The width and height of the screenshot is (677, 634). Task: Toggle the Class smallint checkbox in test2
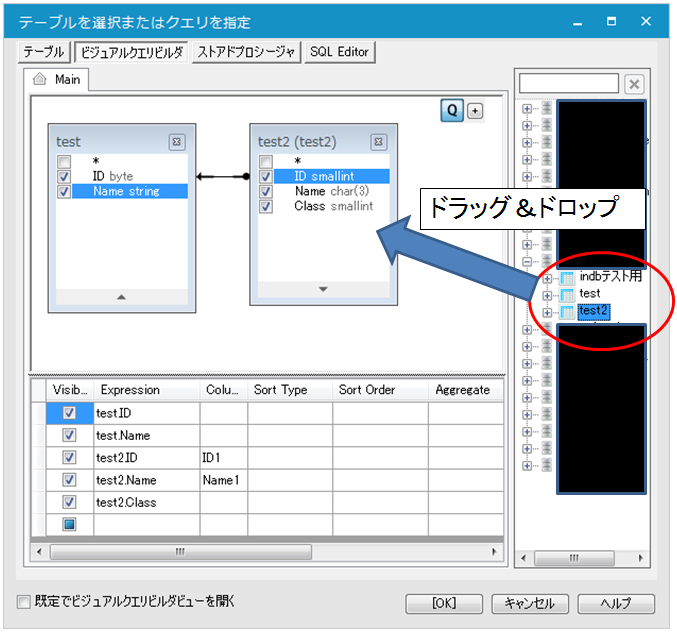pyautogui.click(x=266, y=207)
